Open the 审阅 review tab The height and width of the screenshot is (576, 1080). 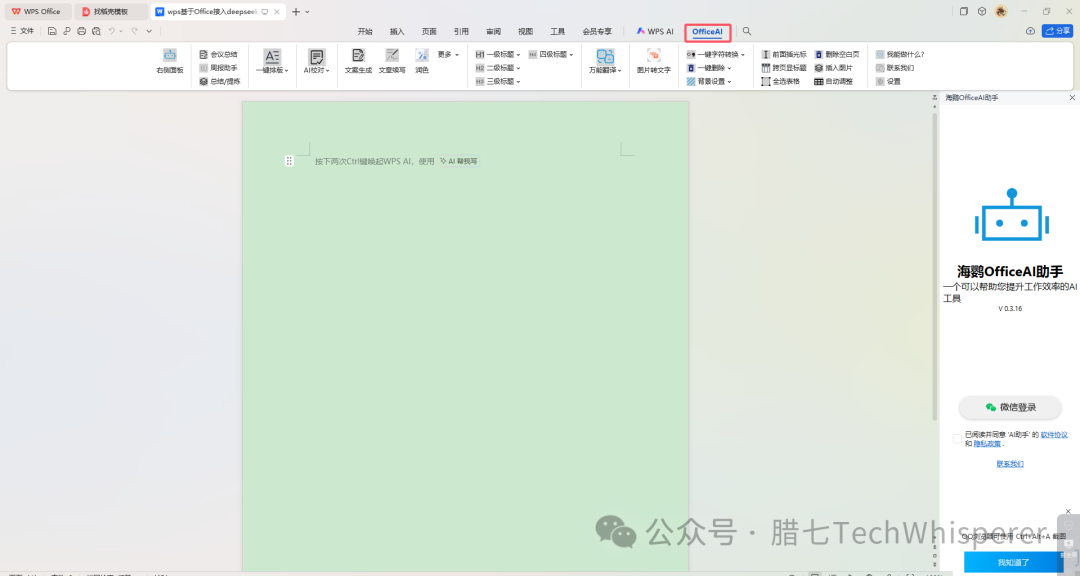[493, 31]
